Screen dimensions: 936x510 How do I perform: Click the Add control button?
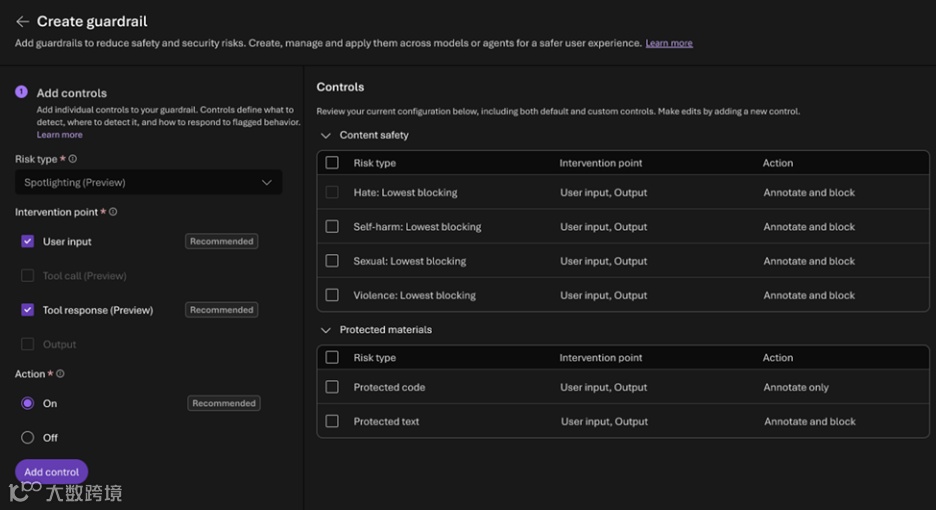pos(51,472)
